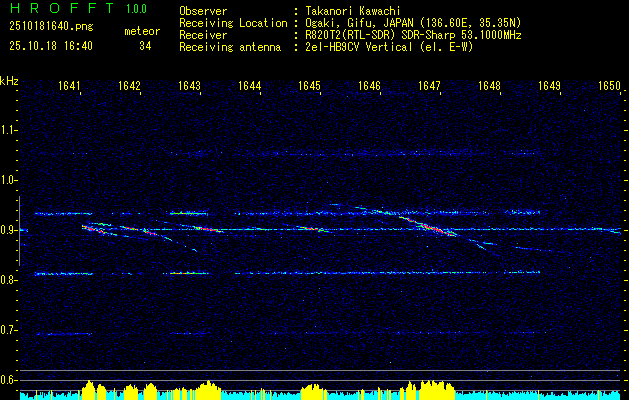Click the yellow signal peak below 1643

click(207, 390)
